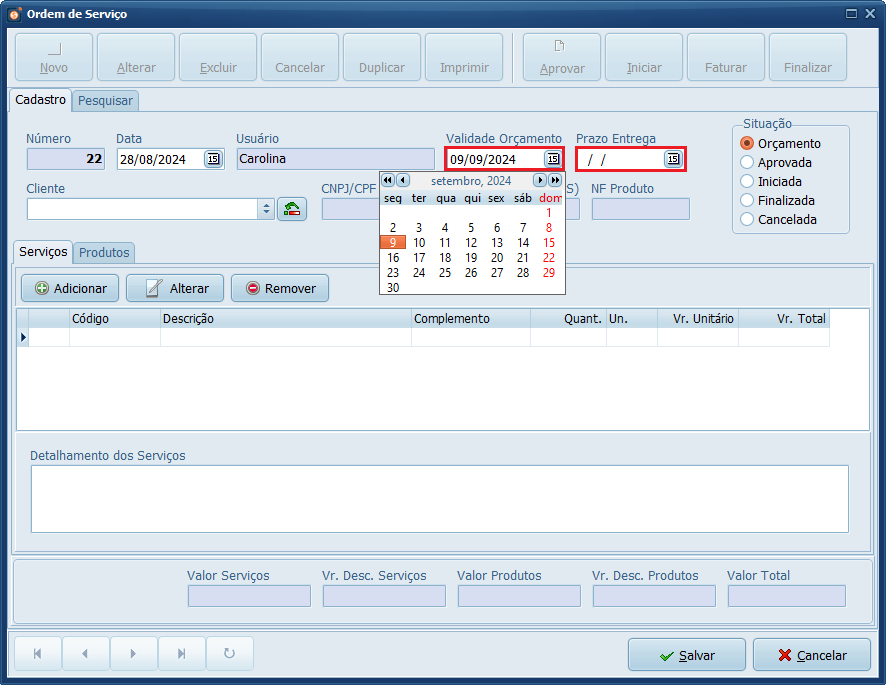The image size is (886, 685).
Task: Select the Aprovada situation option
Action: tap(747, 162)
